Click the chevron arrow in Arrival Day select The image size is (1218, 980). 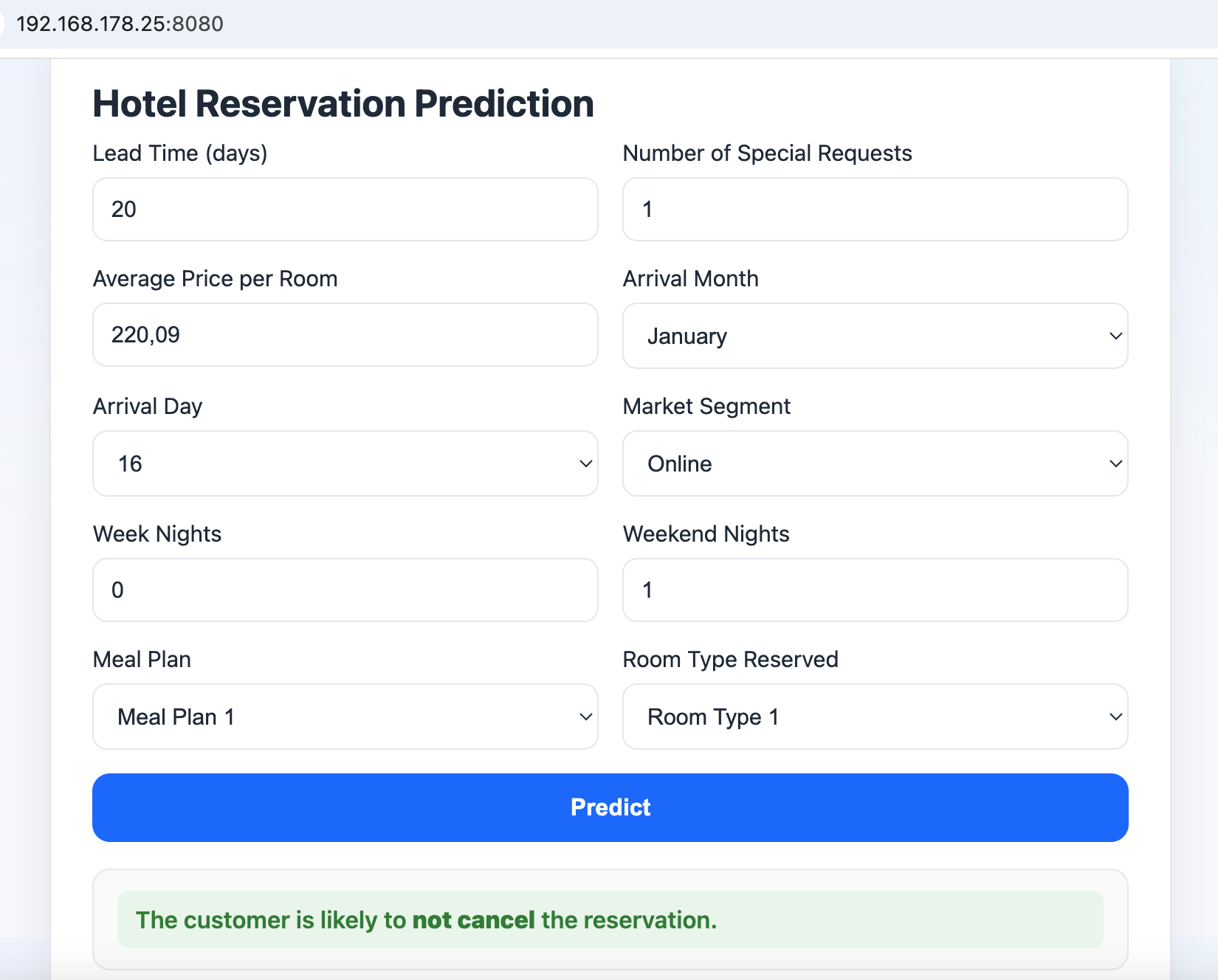[x=585, y=463]
